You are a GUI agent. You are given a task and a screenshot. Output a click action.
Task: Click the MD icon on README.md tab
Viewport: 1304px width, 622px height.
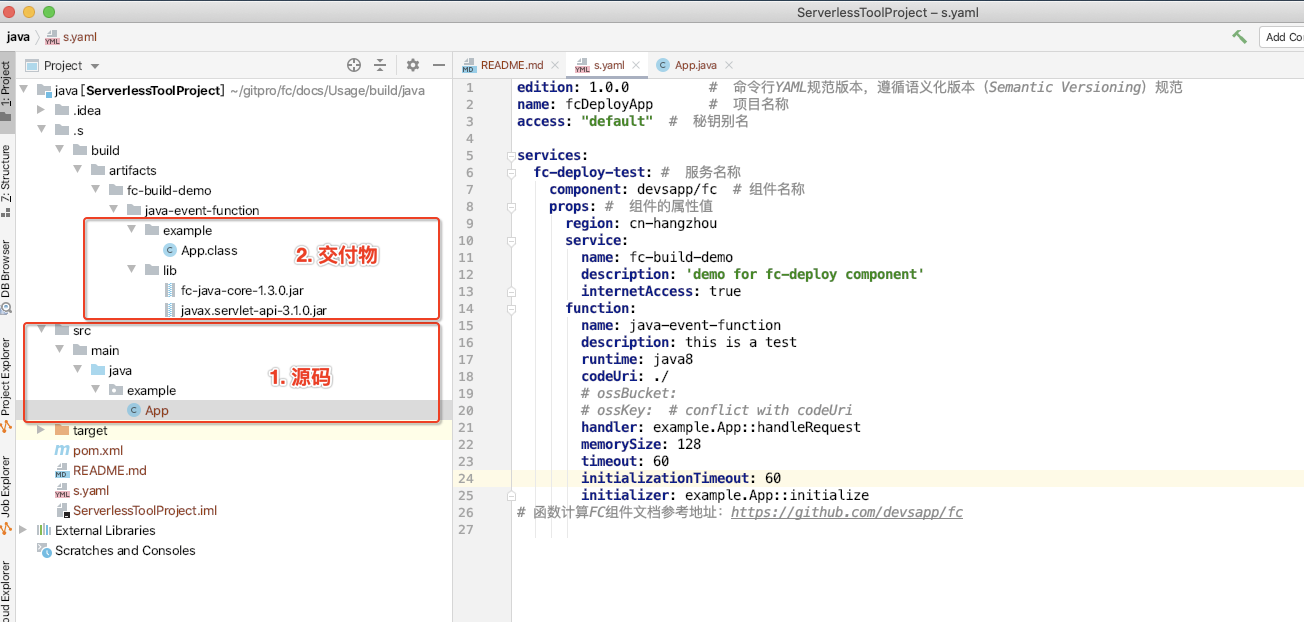click(469, 65)
